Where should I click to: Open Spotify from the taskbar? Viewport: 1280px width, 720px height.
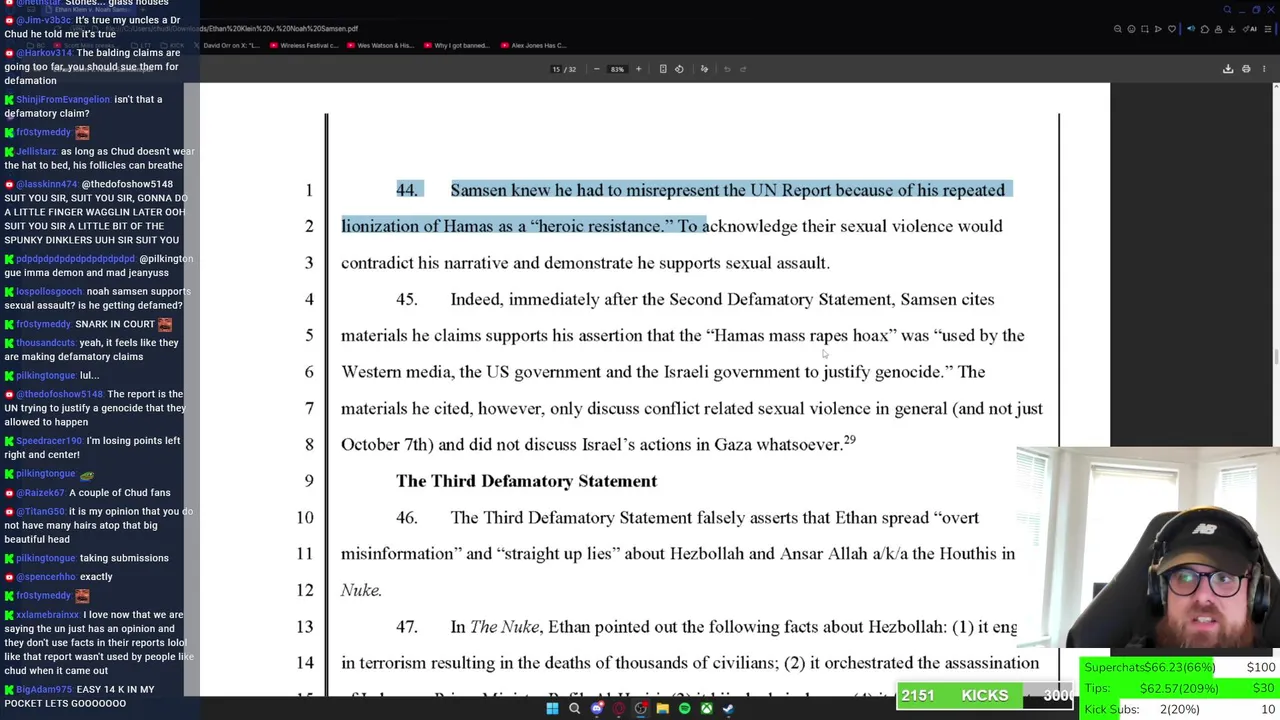(684, 709)
